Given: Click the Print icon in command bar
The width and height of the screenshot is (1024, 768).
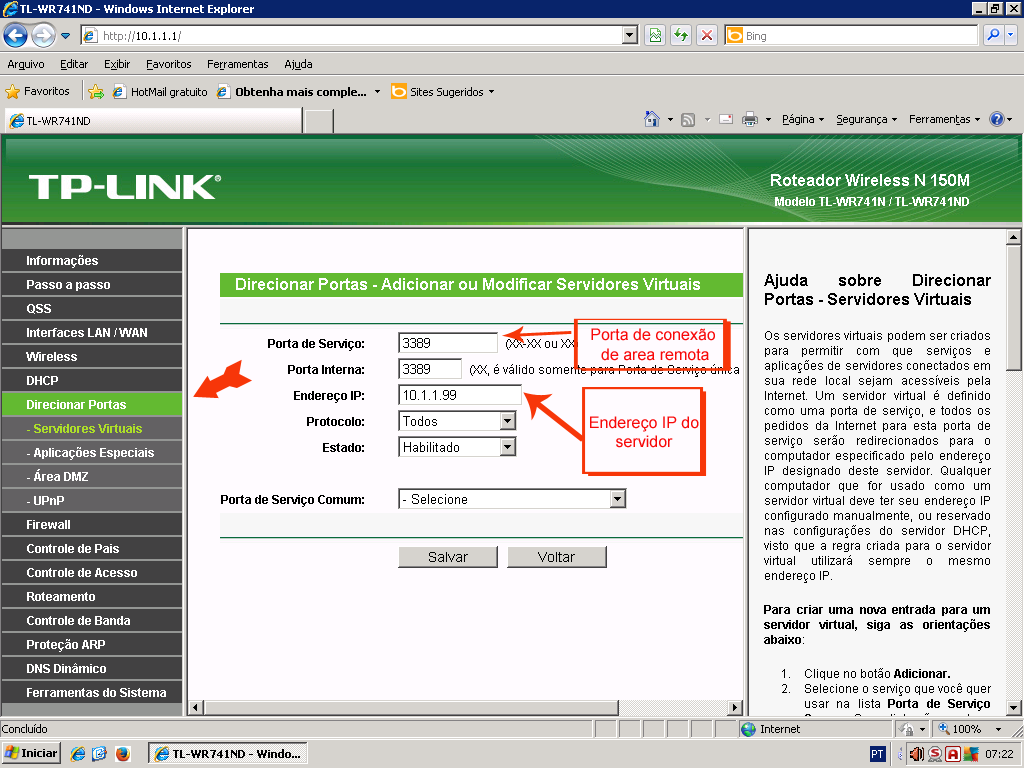Looking at the screenshot, I should click(750, 120).
